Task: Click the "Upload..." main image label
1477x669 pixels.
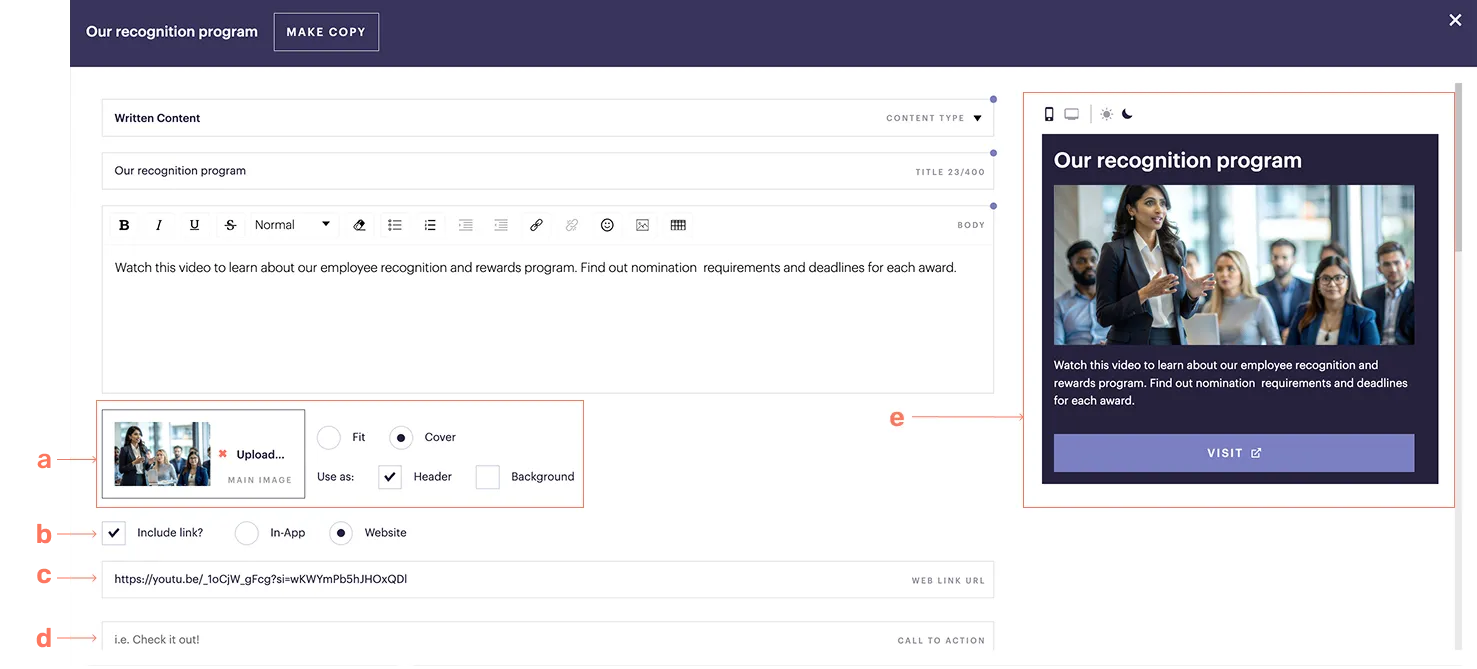Action: click(260, 455)
